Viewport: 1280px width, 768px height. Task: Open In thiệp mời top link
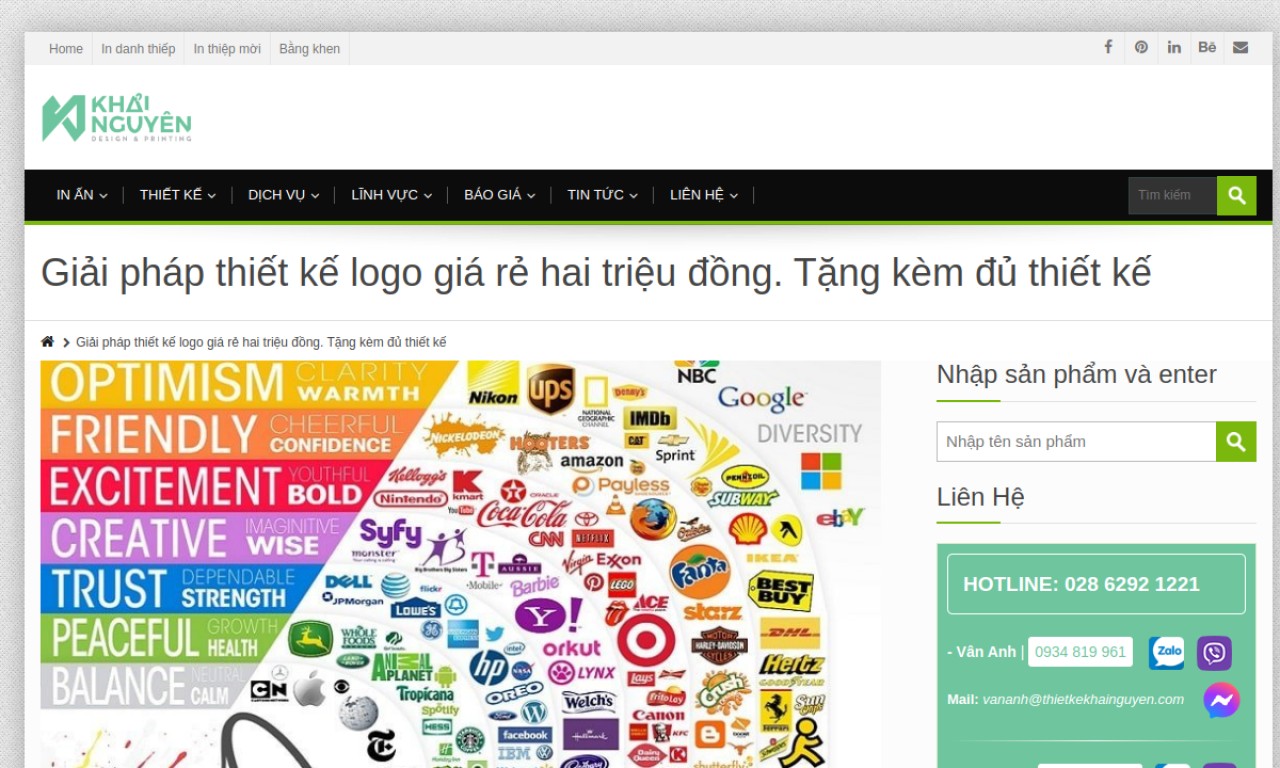pyautogui.click(x=227, y=49)
